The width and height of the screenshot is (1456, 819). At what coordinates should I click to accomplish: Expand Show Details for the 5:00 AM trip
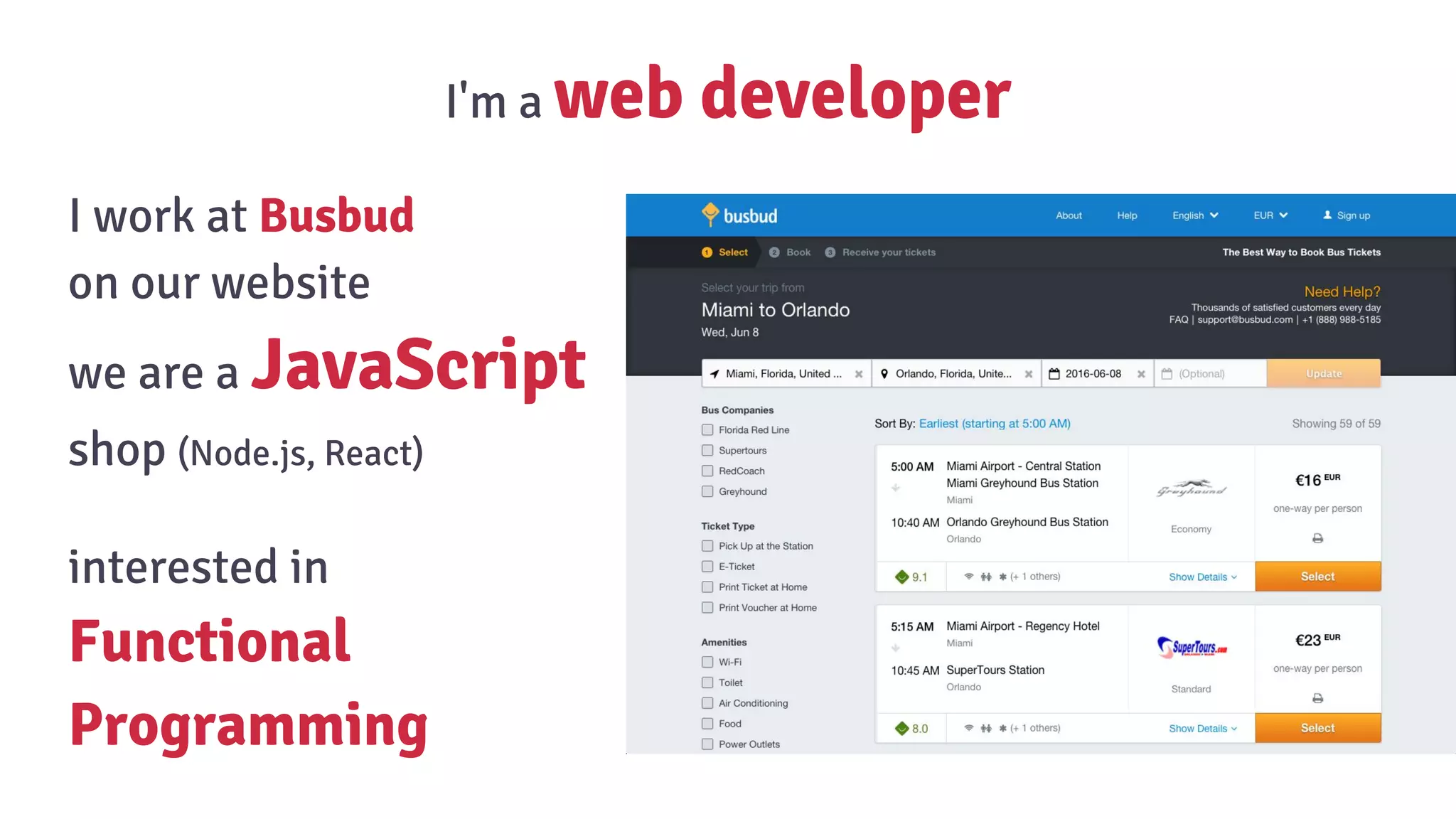pyautogui.click(x=1203, y=577)
